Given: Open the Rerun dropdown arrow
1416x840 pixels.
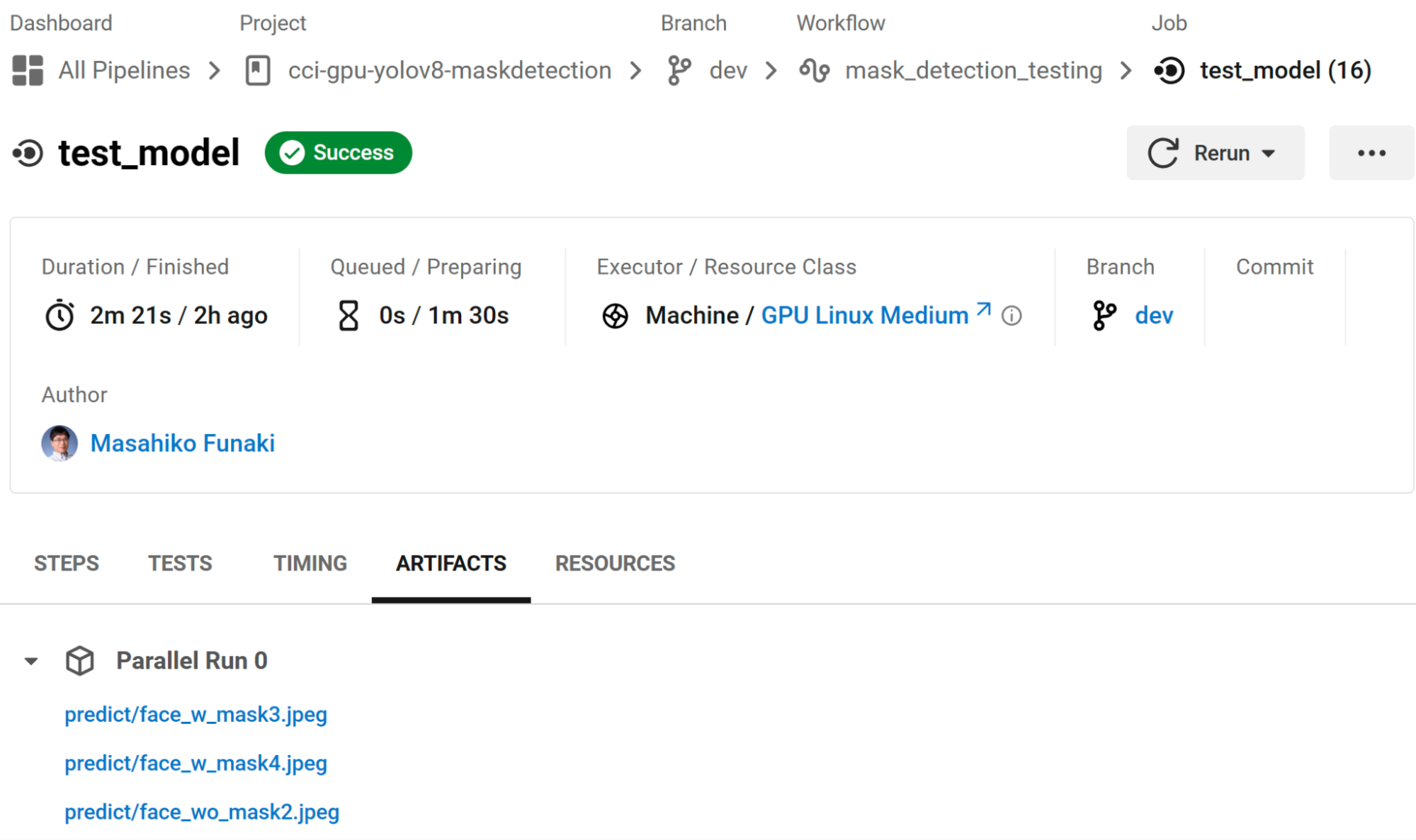Looking at the screenshot, I should click(x=1268, y=153).
